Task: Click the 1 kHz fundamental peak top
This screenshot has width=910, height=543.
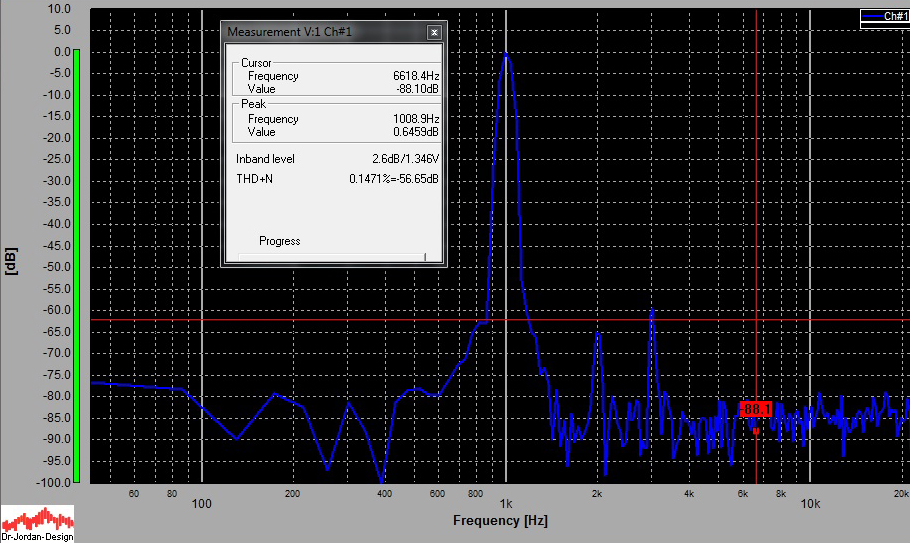Action: pyautogui.click(x=507, y=55)
